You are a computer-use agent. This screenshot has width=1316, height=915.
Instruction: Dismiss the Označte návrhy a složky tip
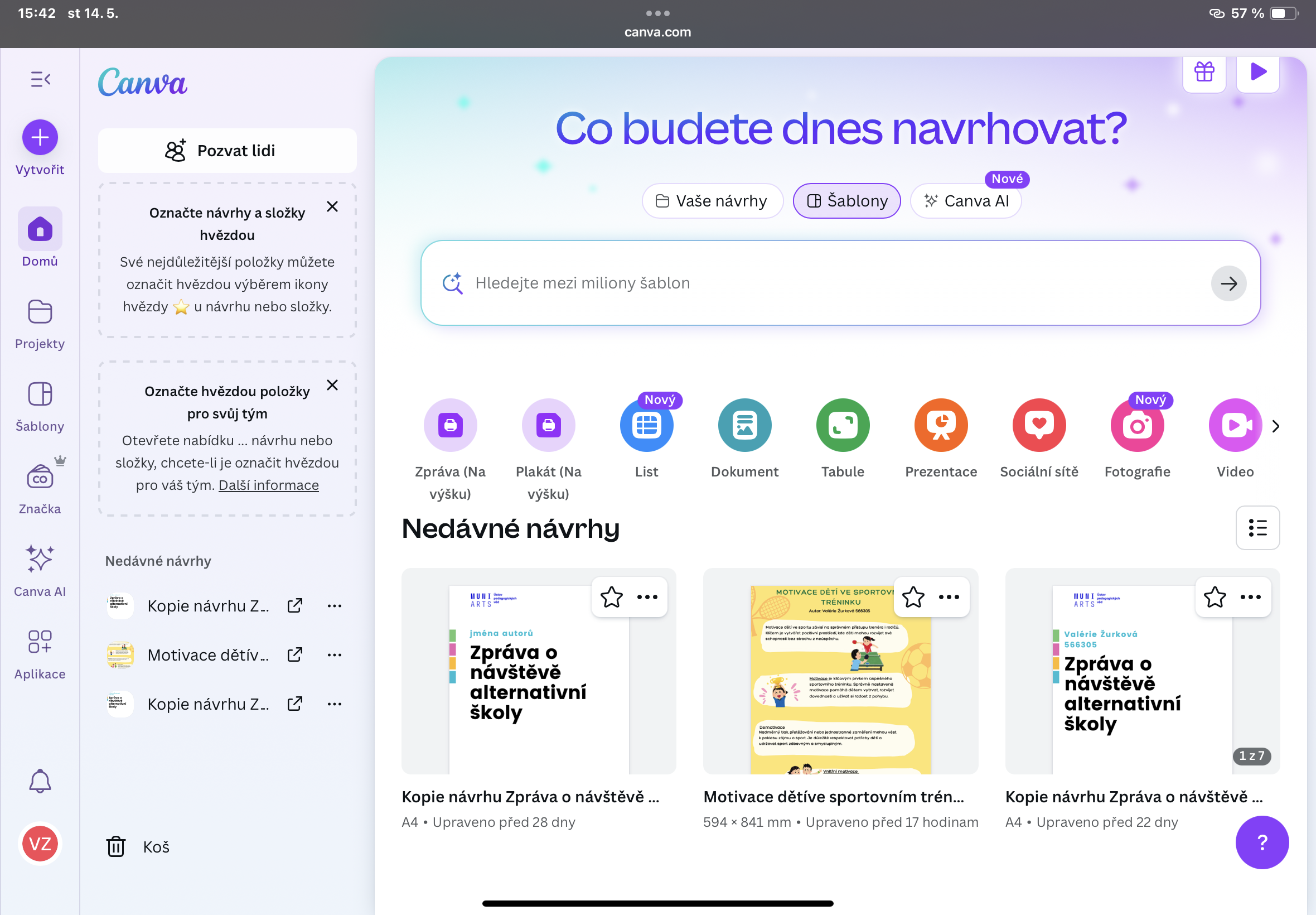click(x=332, y=207)
